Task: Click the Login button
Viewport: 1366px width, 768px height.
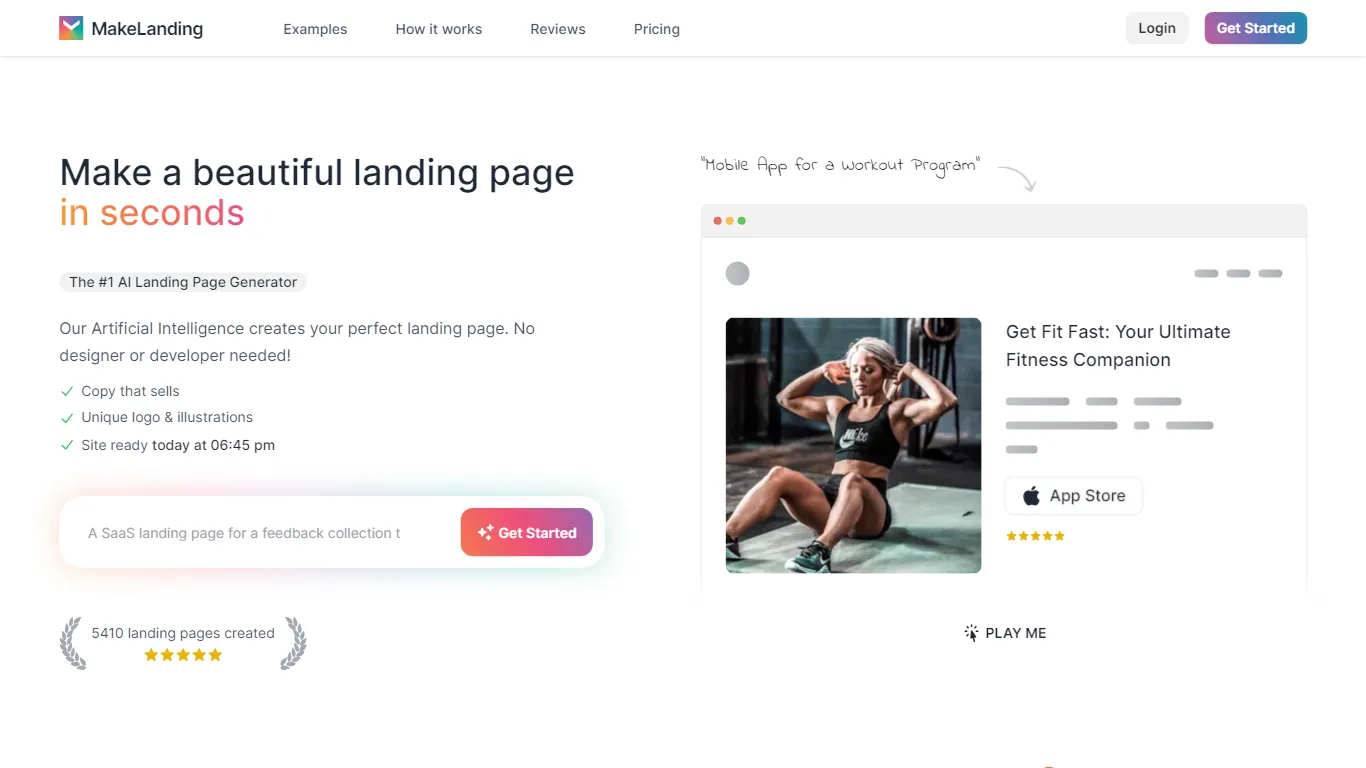Action: [x=1157, y=28]
